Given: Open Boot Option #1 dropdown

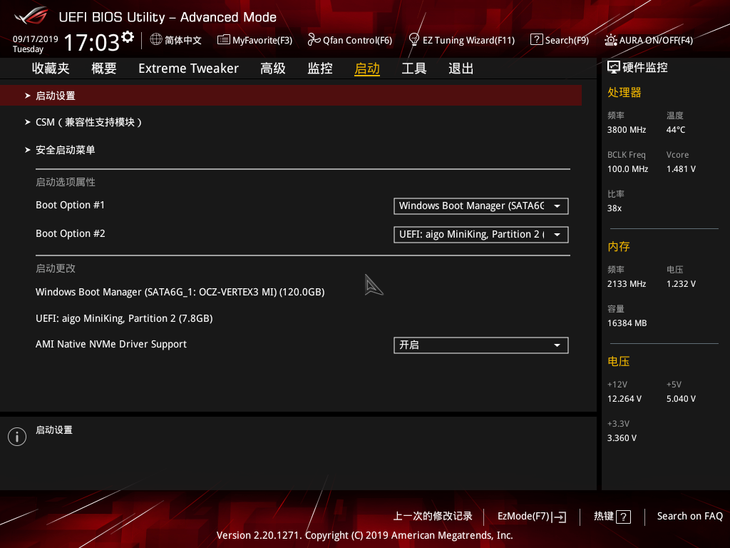Looking at the screenshot, I should click(x=481, y=206).
